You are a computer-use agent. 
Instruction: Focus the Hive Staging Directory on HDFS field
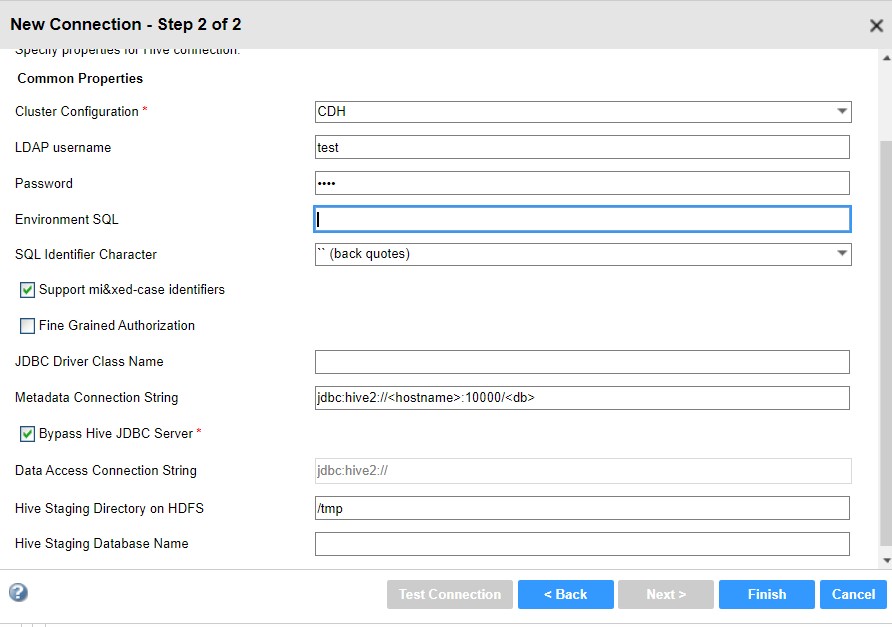point(583,508)
